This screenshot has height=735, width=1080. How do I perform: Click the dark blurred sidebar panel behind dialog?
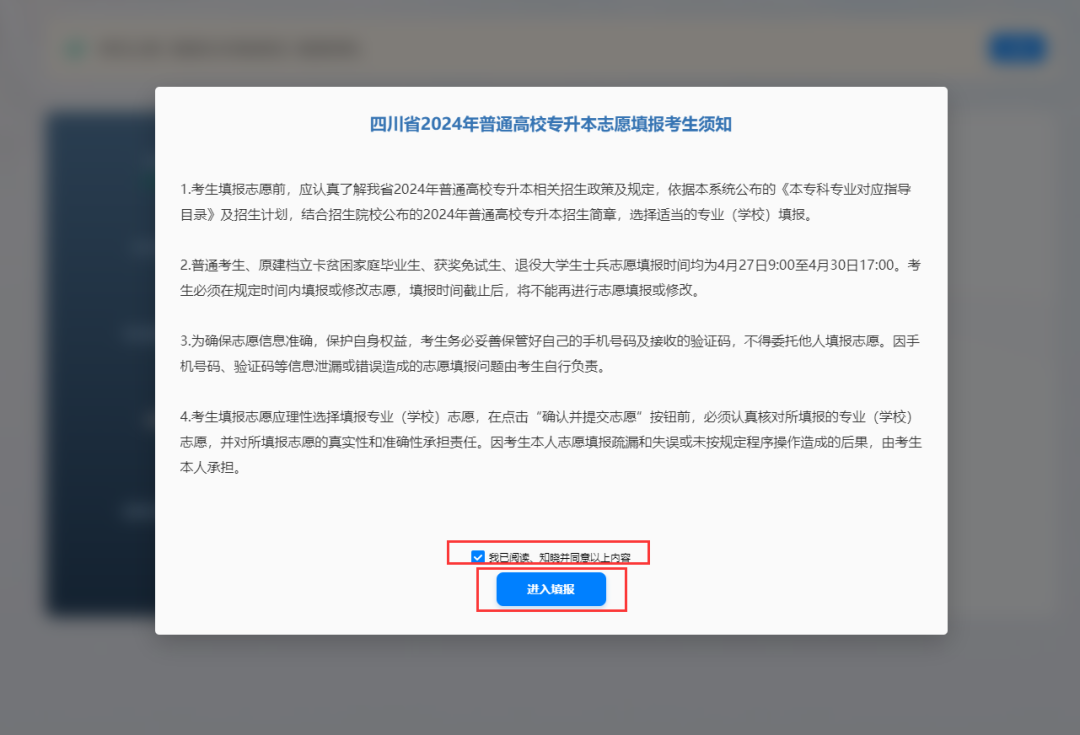pyautogui.click(x=100, y=360)
